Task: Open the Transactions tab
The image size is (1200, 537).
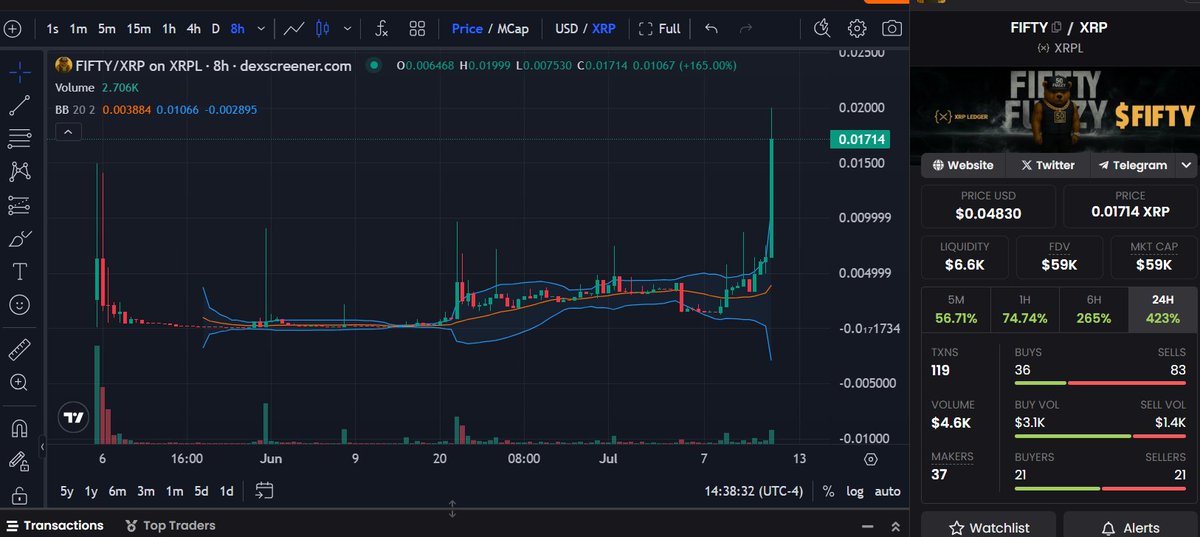Action: pyautogui.click(x=55, y=525)
